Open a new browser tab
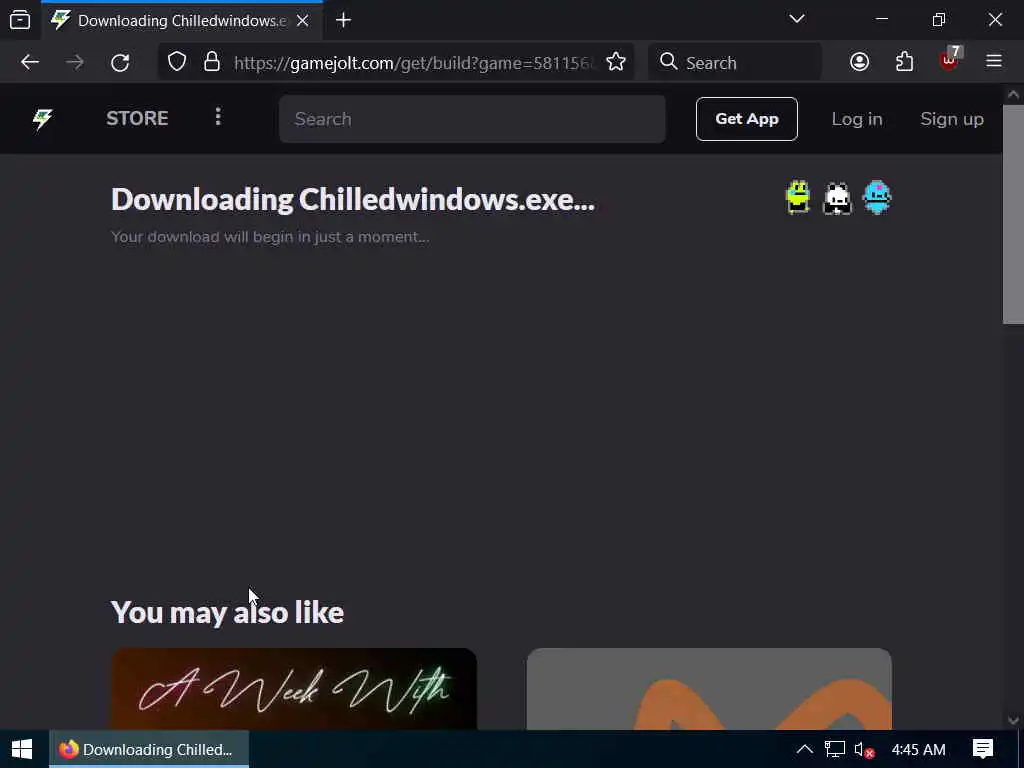Screen dimensions: 1024x768 [x=344, y=20]
